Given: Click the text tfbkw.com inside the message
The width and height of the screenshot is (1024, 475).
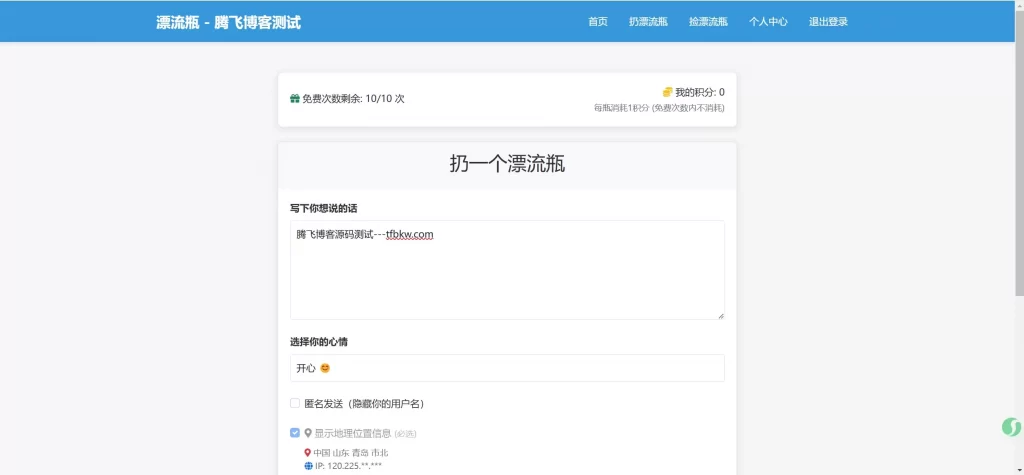Looking at the screenshot, I should [409, 235].
